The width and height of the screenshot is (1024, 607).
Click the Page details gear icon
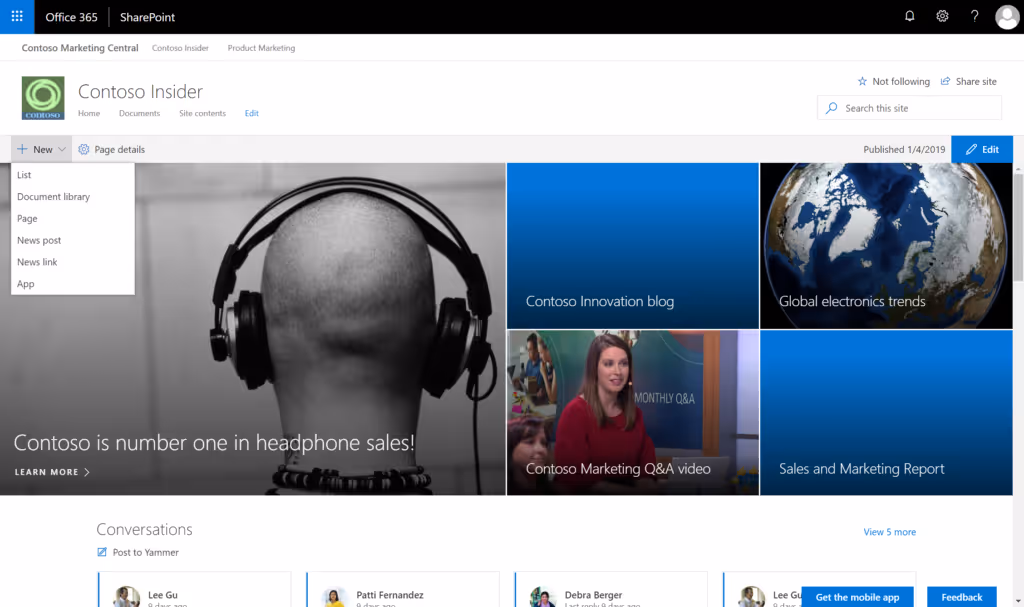click(84, 150)
